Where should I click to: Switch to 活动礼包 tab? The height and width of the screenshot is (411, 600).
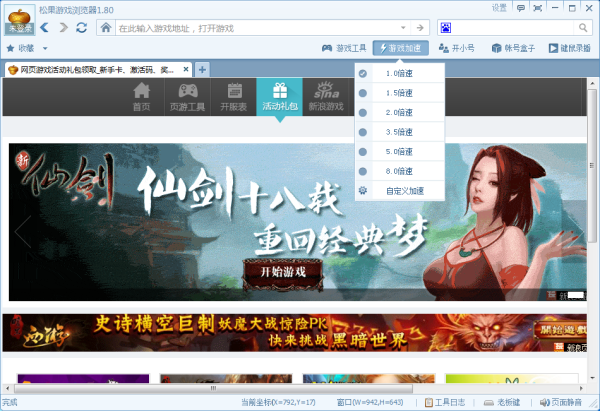279,97
